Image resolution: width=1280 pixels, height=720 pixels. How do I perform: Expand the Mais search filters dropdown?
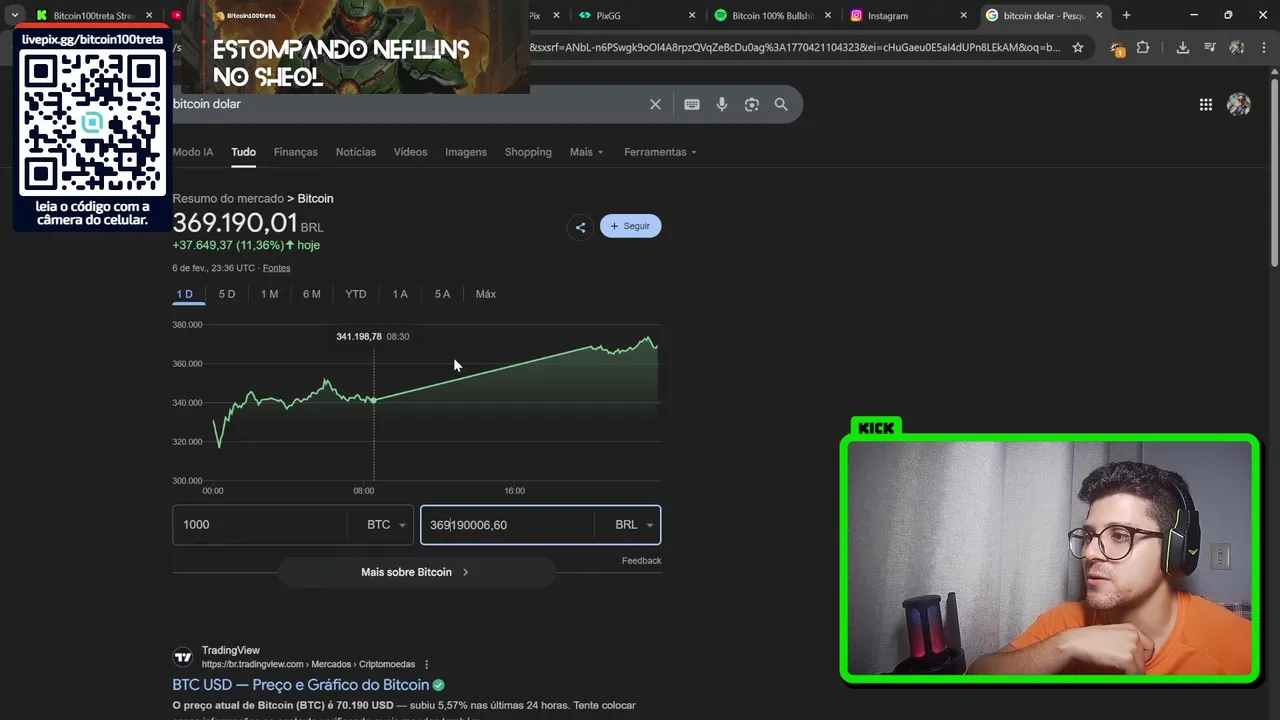pos(586,152)
